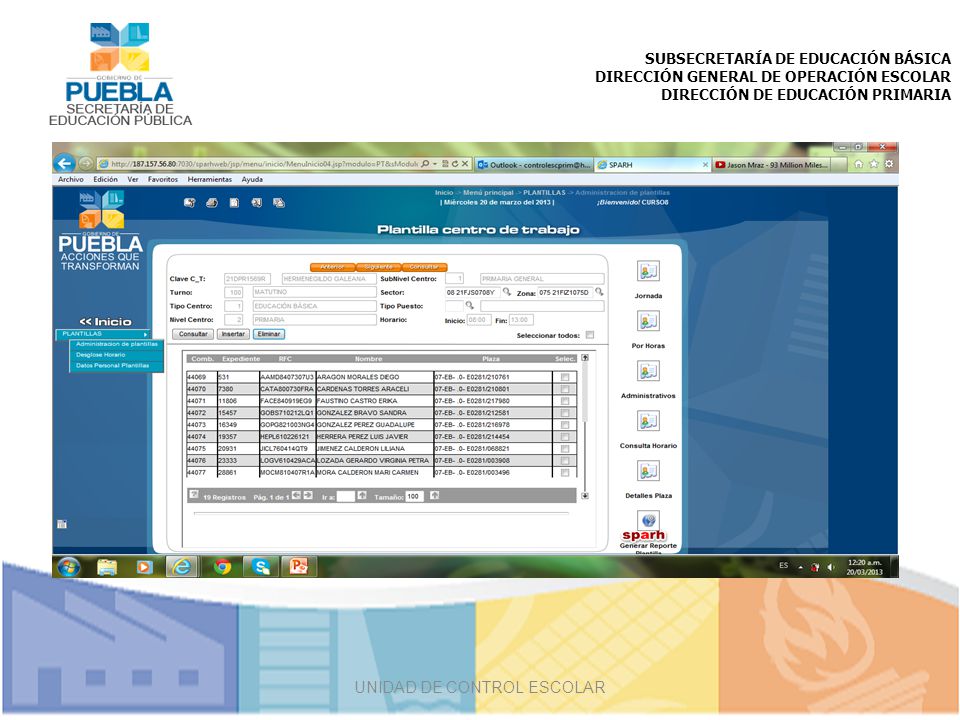Viewport: 960px width, 720px height.
Task: Open Datos Personal Plantillas submenu item
Action: [x=113, y=366]
